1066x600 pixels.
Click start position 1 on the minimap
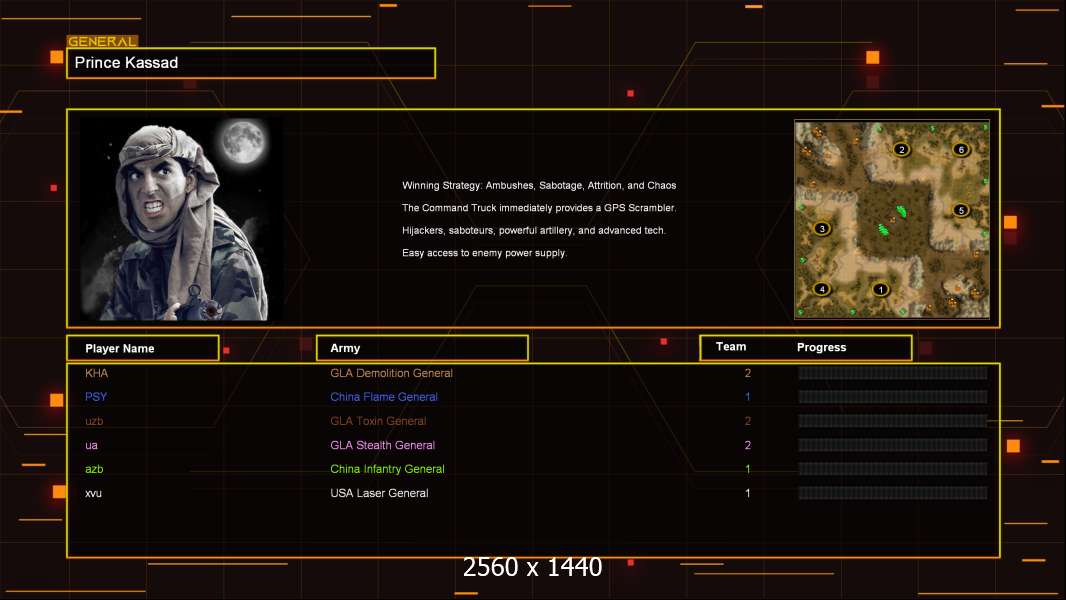[880, 290]
